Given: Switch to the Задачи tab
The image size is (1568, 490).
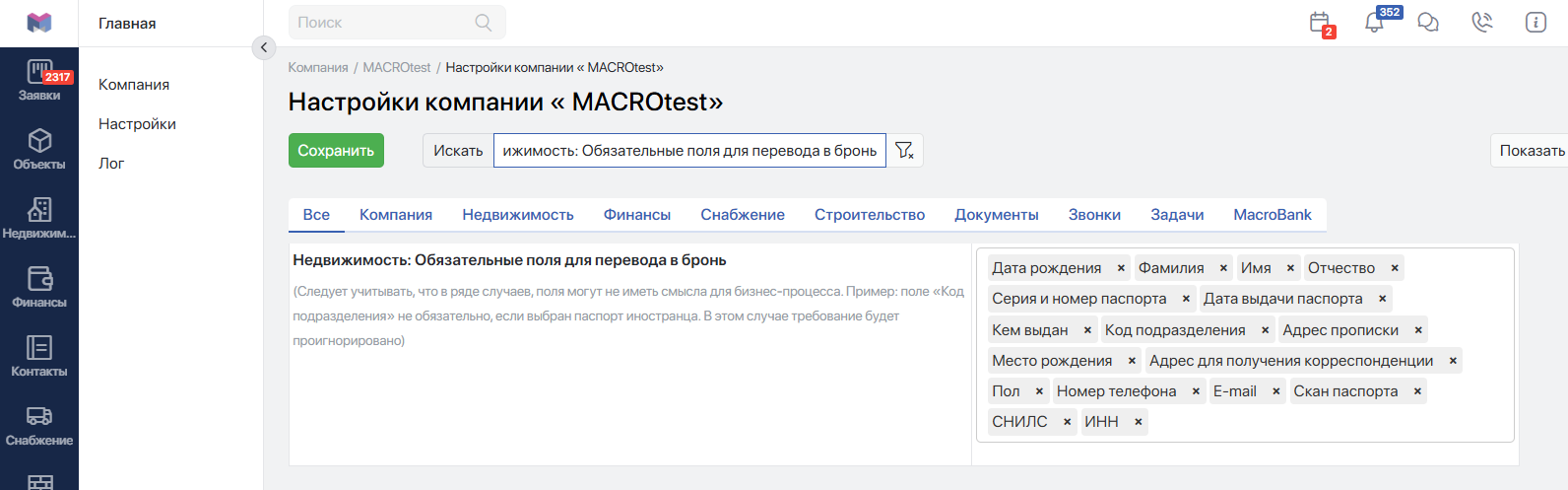Looking at the screenshot, I should tap(1177, 215).
